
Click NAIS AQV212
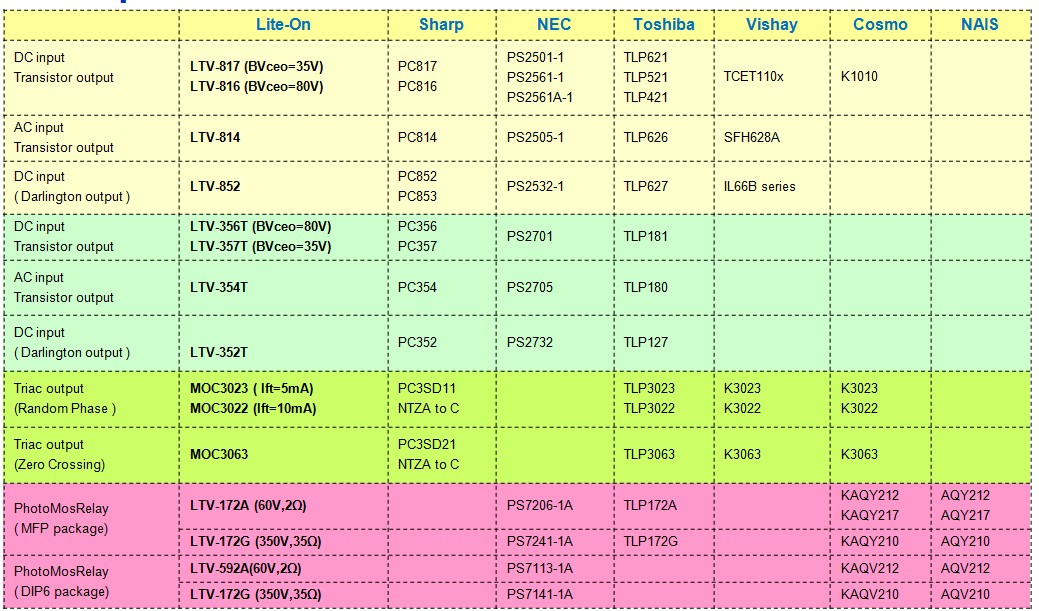(965, 569)
